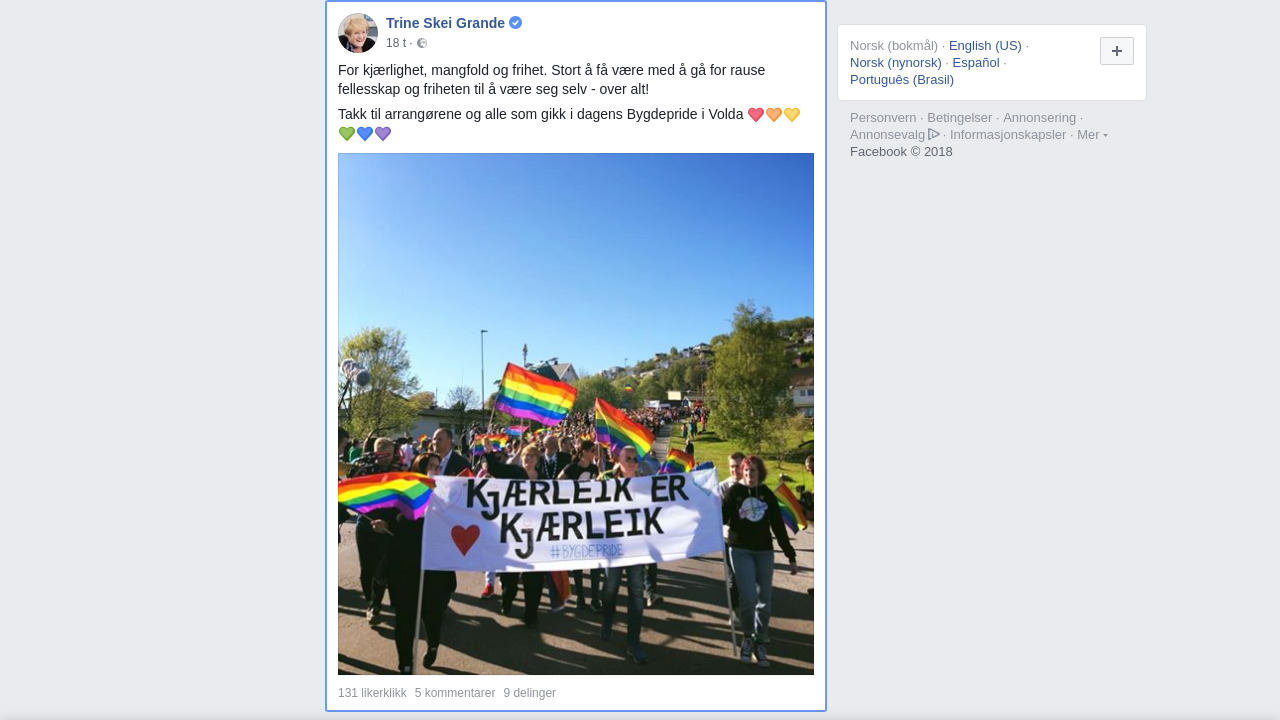Click the verified badge beside the name
The height and width of the screenshot is (720, 1280).
coord(516,23)
